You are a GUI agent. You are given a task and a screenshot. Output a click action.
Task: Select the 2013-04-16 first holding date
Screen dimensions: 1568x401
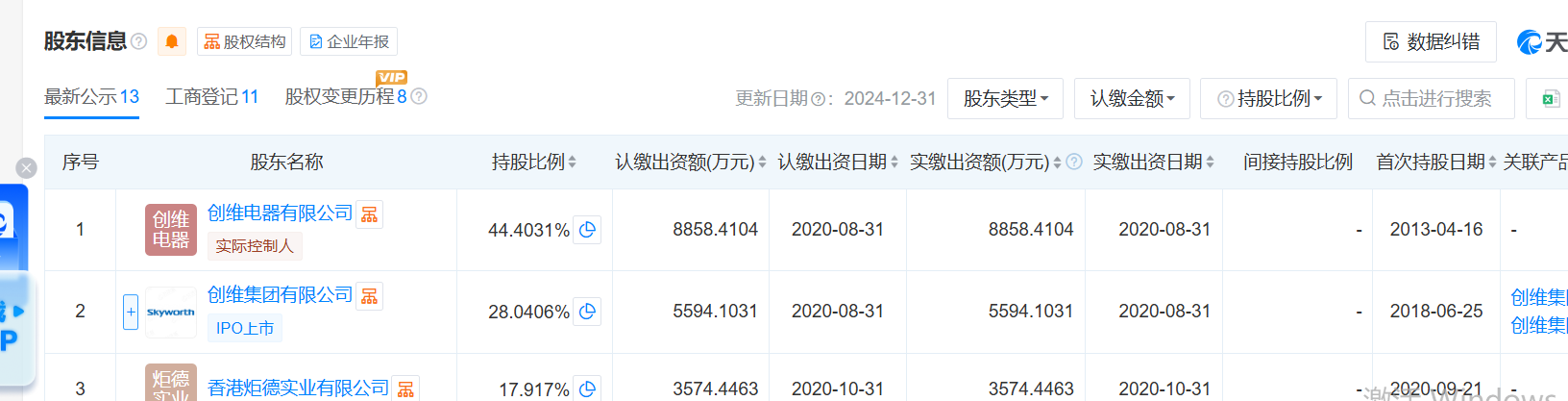[1436, 230]
